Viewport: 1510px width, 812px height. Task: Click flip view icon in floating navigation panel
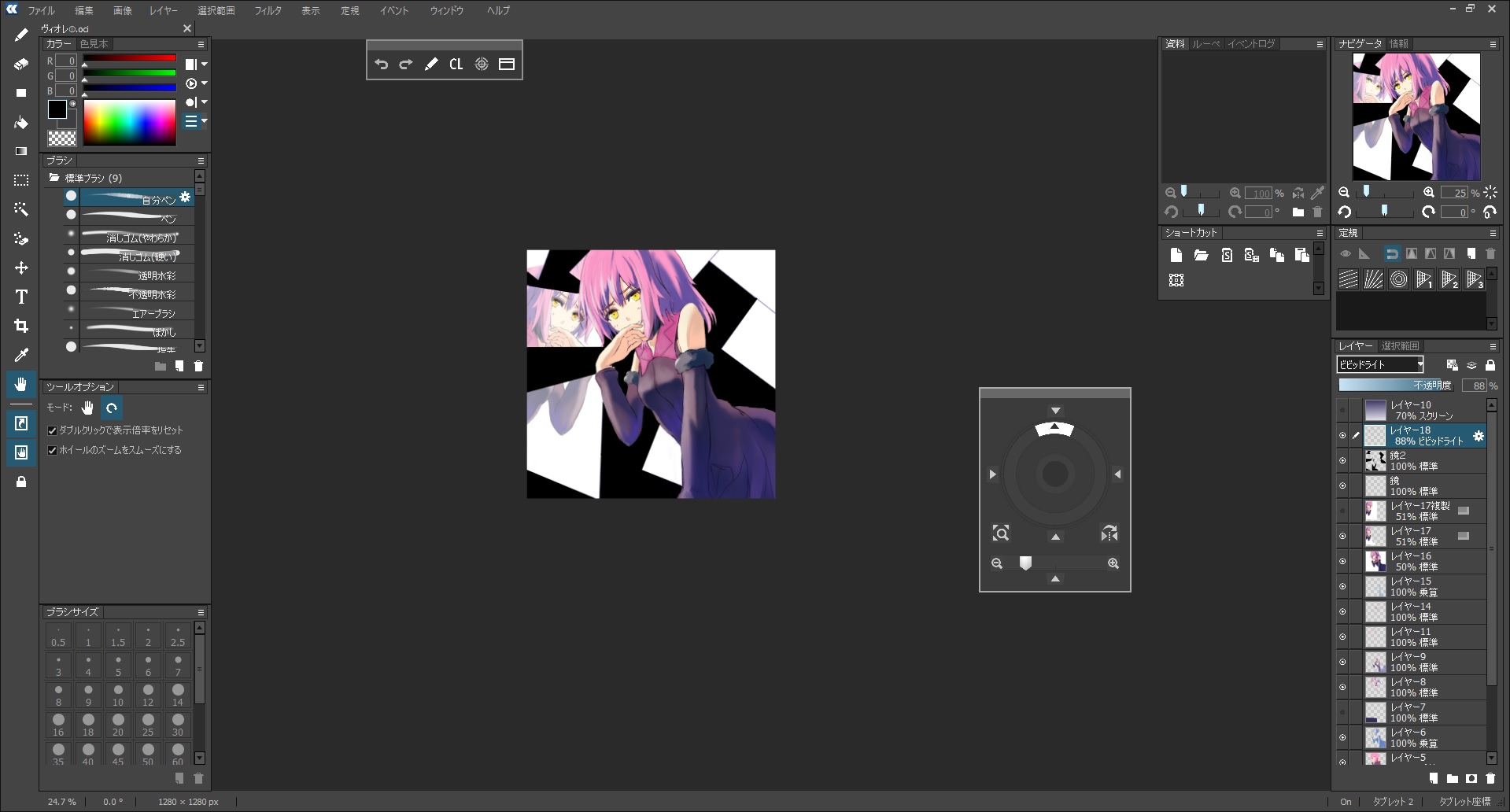[1109, 533]
